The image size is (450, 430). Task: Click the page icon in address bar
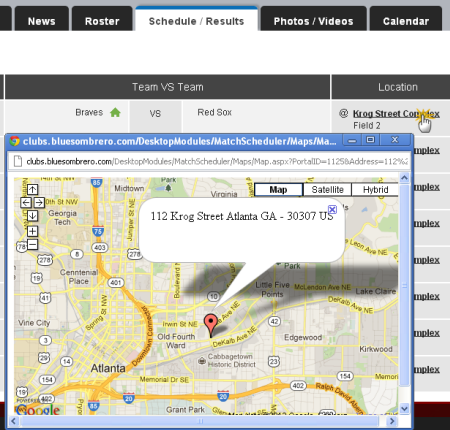pos(17,161)
